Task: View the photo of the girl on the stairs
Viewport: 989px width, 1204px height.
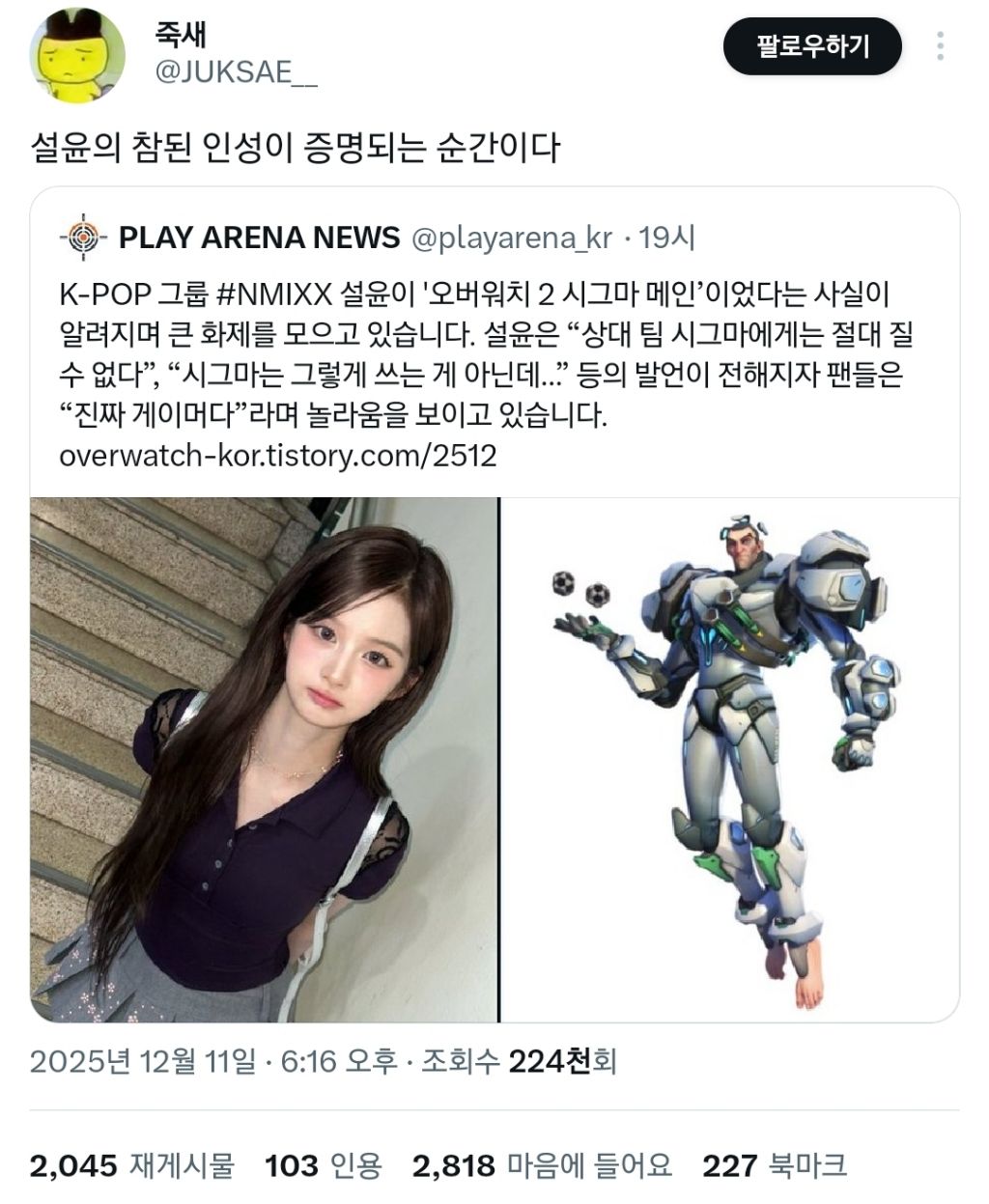Action: 264,759
